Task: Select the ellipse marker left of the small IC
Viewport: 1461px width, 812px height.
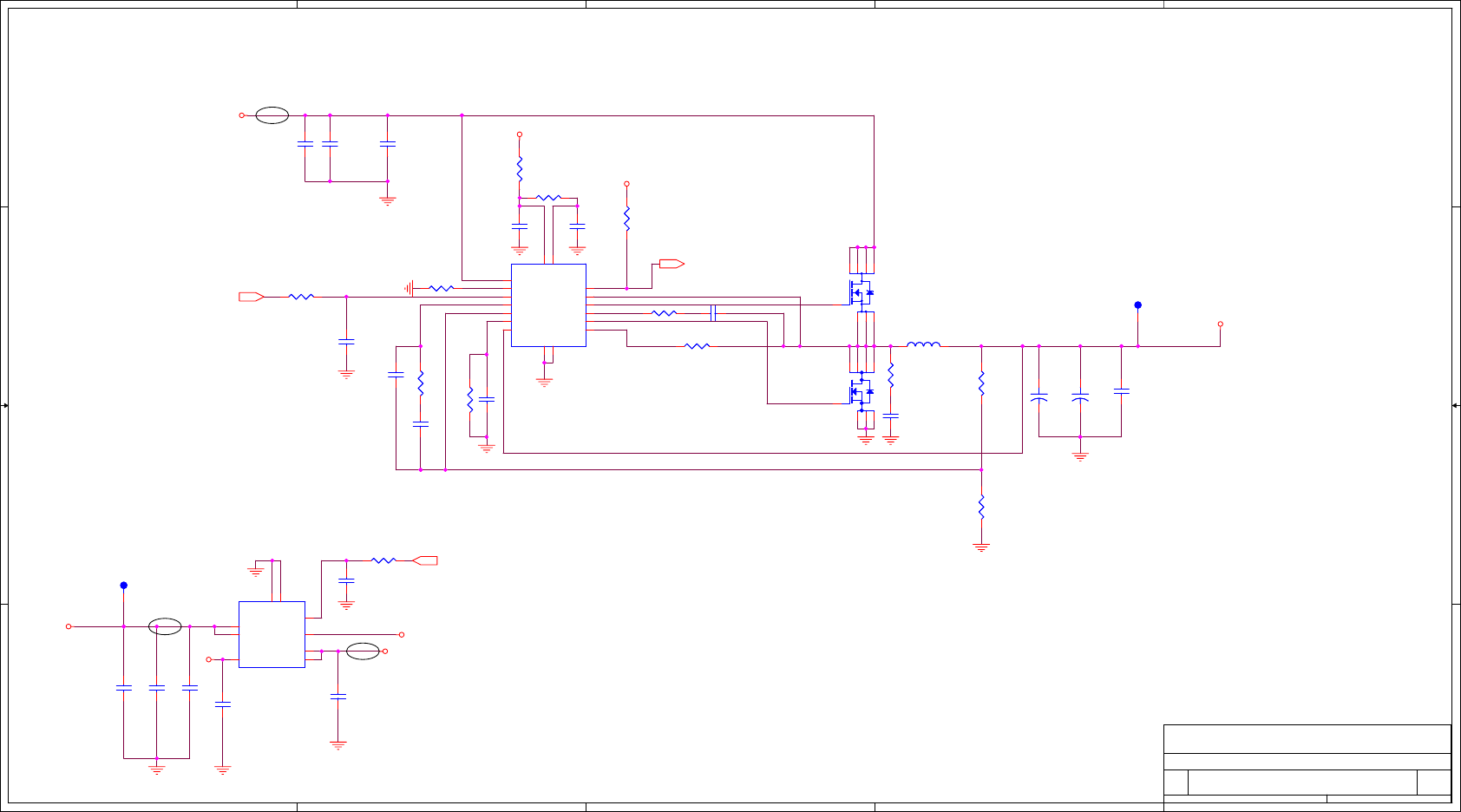Action: [165, 626]
